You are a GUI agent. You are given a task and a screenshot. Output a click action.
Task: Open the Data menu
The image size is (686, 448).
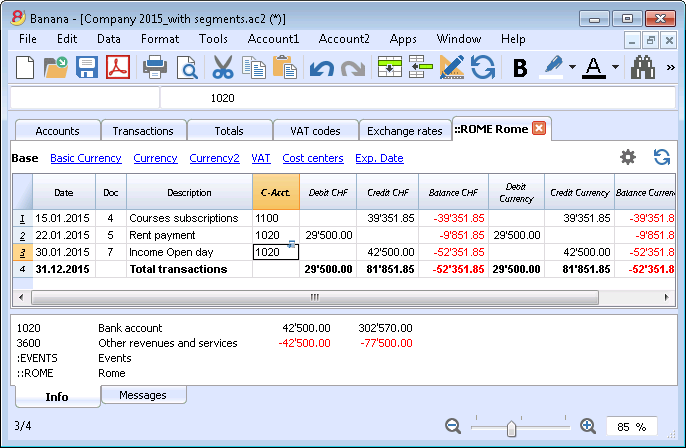click(108, 39)
